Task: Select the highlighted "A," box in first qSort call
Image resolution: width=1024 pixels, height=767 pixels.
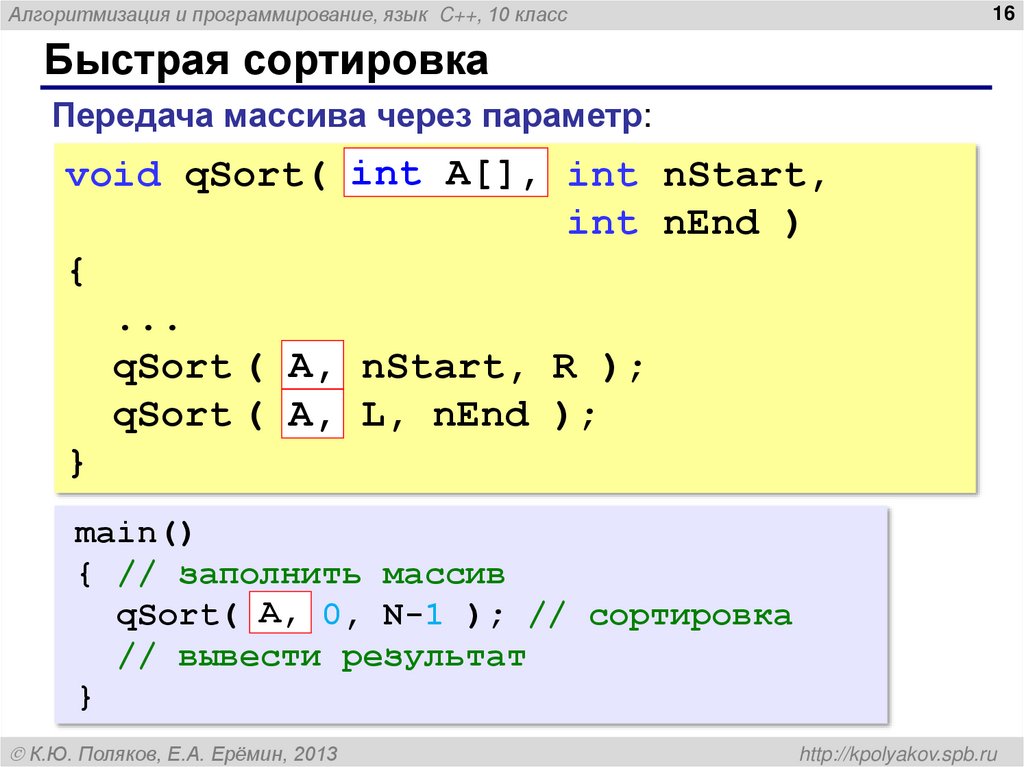Action: click(x=311, y=366)
